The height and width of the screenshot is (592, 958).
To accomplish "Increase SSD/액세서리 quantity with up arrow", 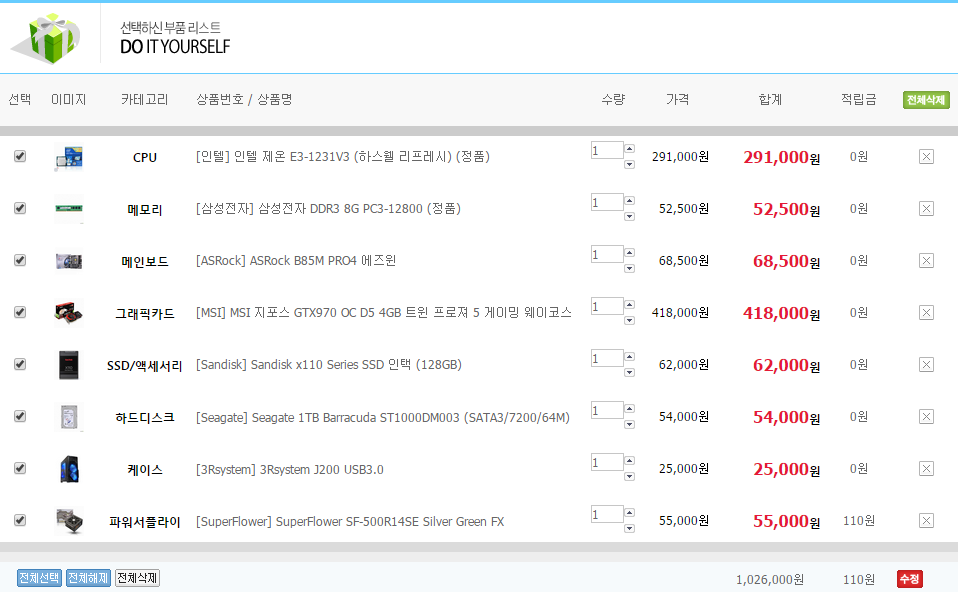I will click(x=629, y=356).
